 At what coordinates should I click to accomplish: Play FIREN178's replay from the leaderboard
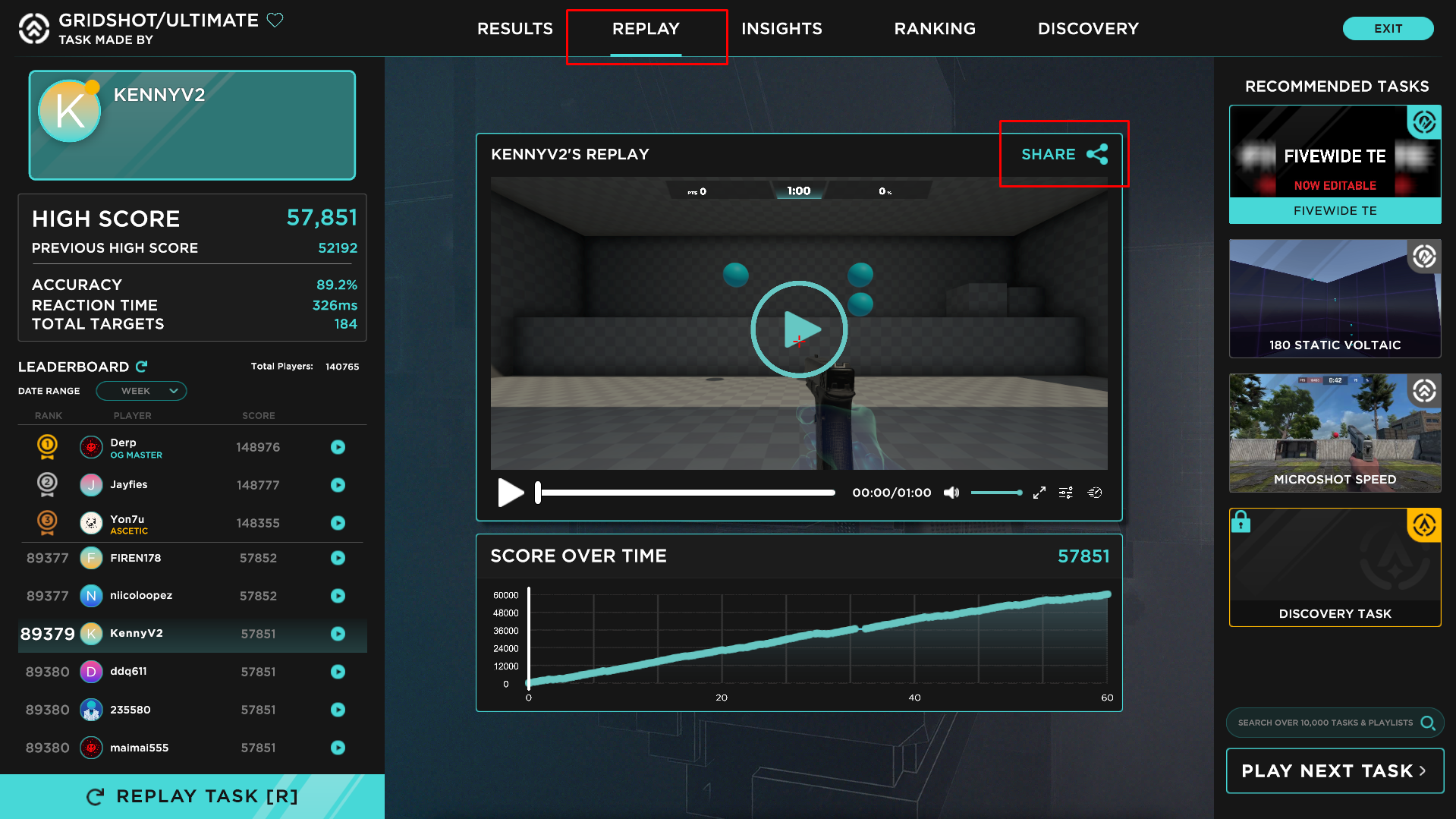point(338,558)
